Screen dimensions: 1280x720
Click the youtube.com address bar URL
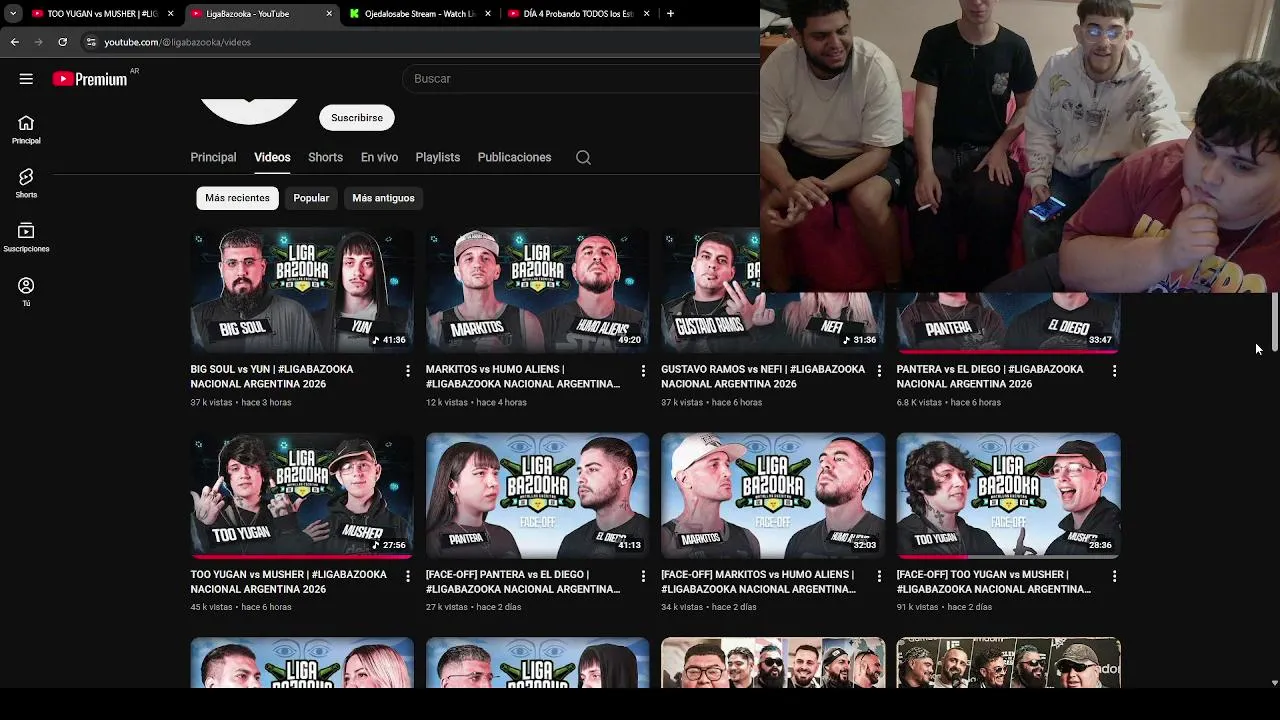click(178, 42)
